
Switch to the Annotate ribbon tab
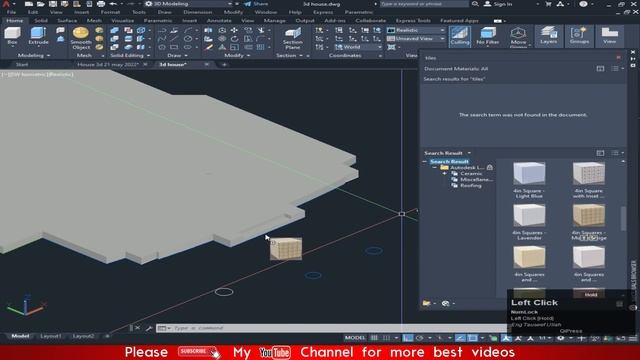tap(219, 20)
